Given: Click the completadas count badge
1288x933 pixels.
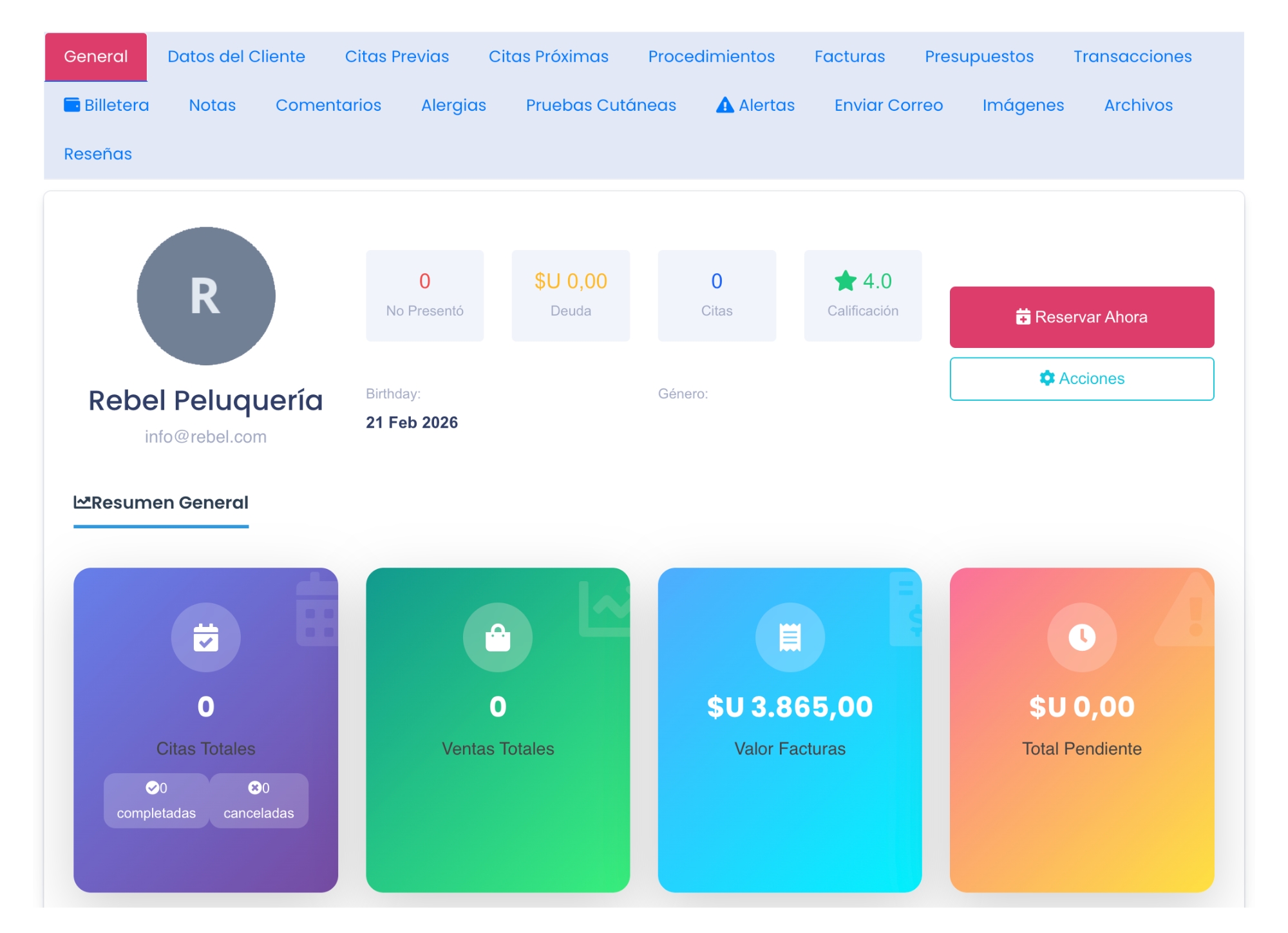Looking at the screenshot, I should 156,800.
